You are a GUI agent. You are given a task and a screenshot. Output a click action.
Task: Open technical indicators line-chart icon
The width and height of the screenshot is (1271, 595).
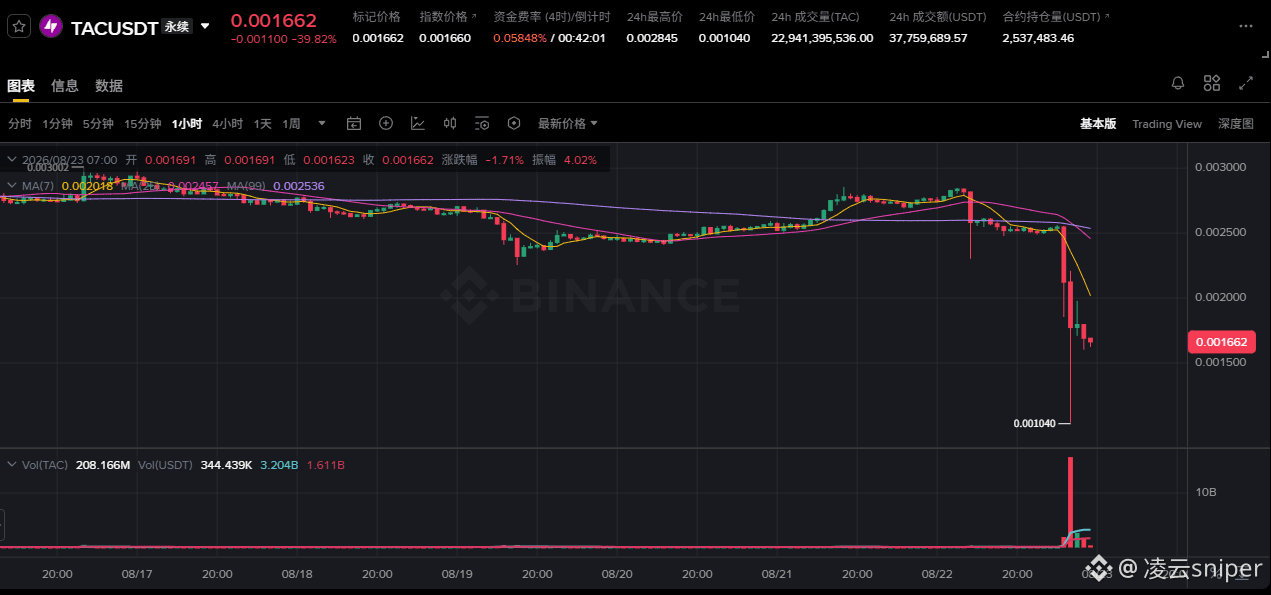click(418, 124)
